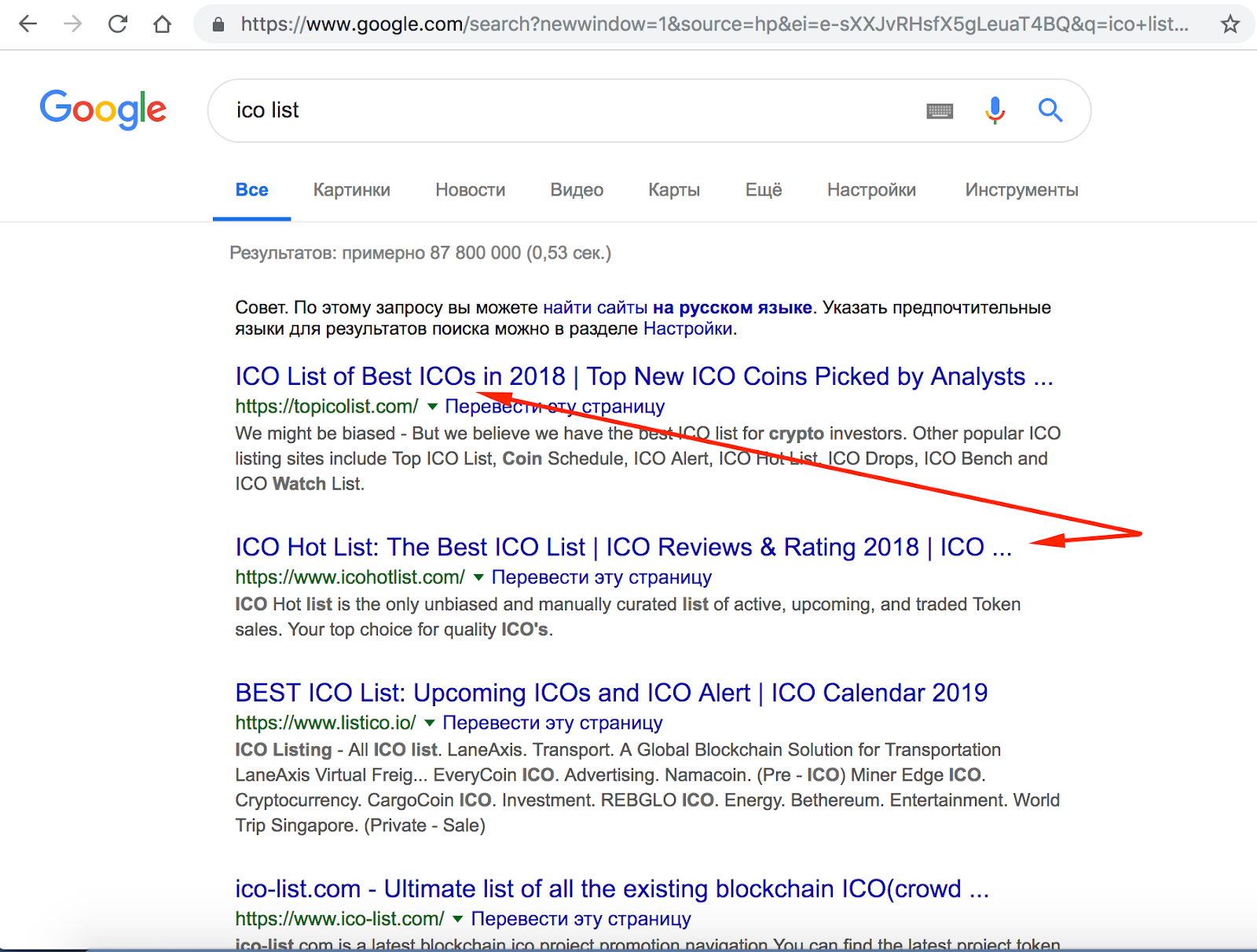Viewport: 1257px width, 952px height.
Task: Click the results count text 'примерно 87 800 000'
Action: [431, 253]
